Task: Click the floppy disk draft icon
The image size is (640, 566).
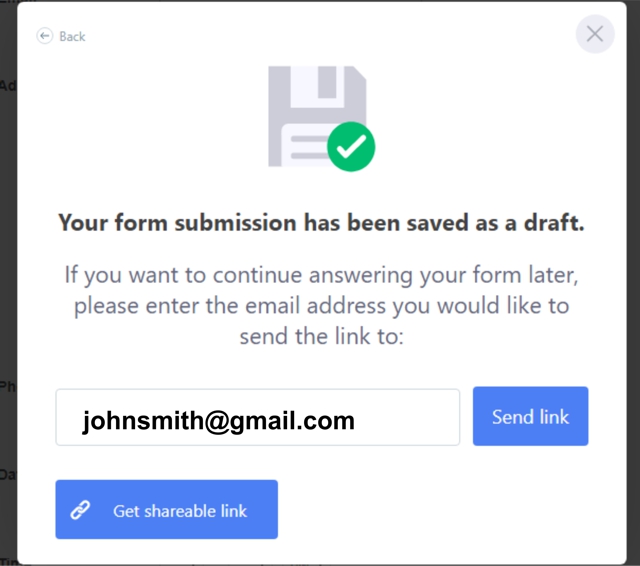Action: (310, 110)
